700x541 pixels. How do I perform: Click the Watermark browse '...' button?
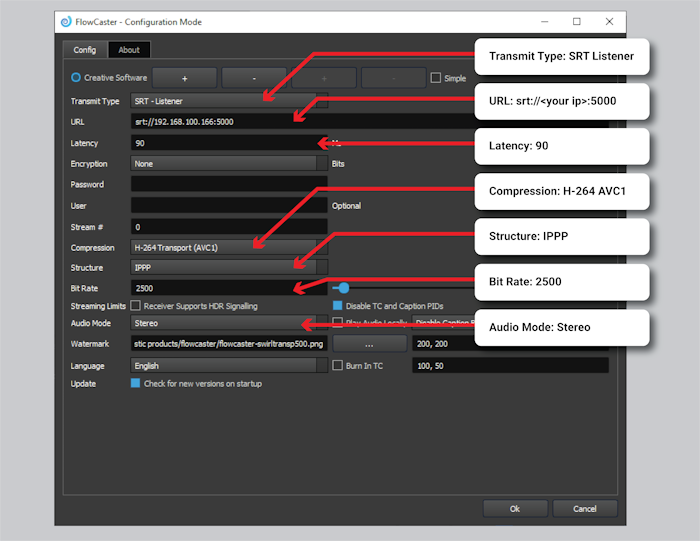(x=370, y=344)
